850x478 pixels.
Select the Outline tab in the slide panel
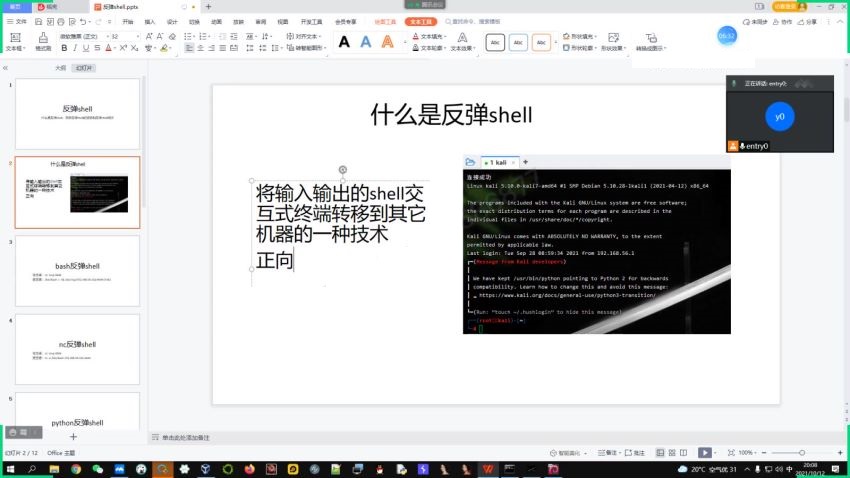(x=60, y=68)
